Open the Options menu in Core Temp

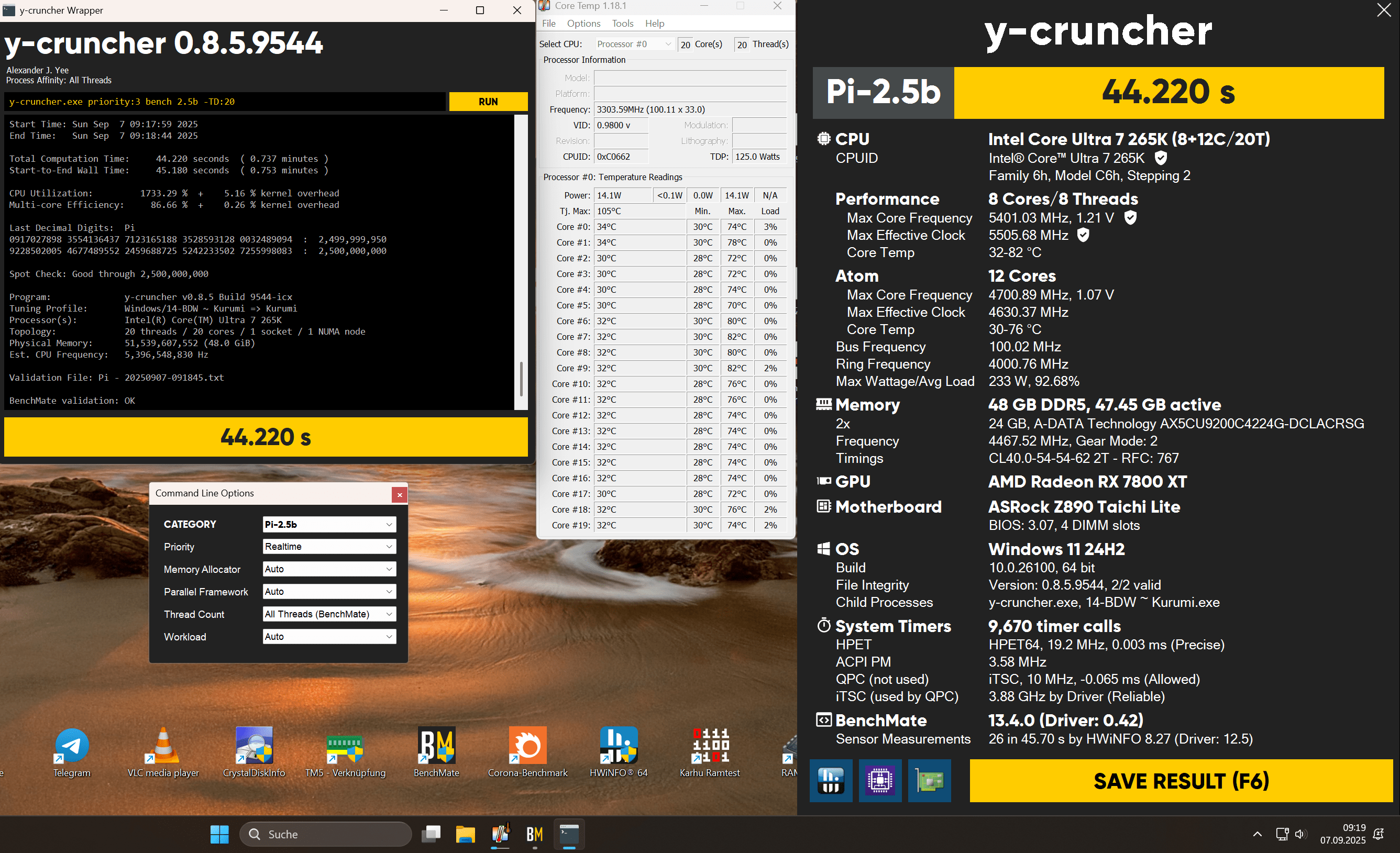[583, 23]
